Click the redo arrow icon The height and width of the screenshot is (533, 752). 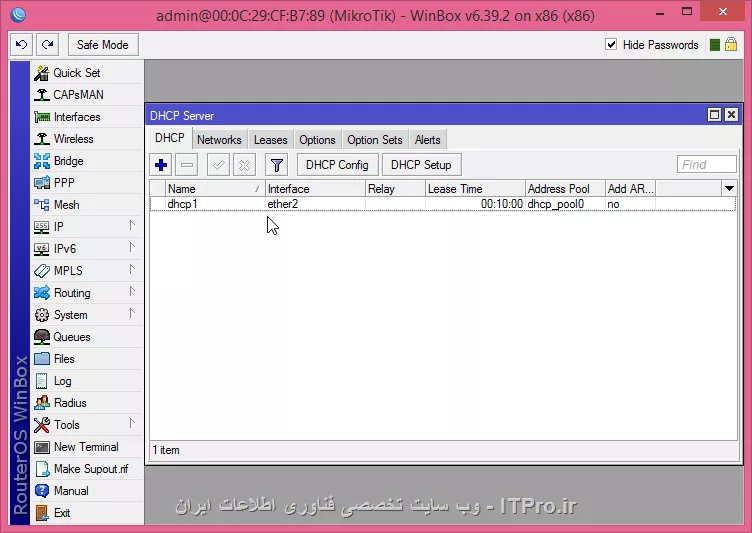47,44
